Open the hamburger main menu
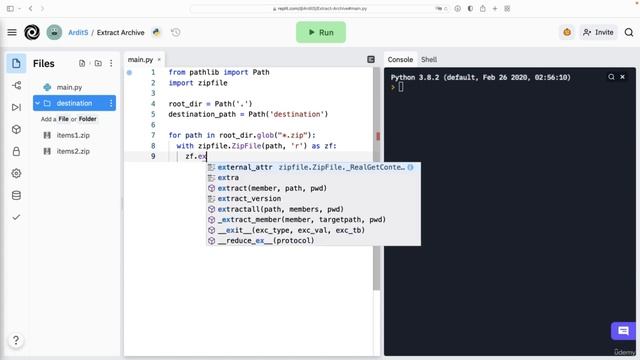The image size is (640, 360). pyautogui.click(x=12, y=32)
